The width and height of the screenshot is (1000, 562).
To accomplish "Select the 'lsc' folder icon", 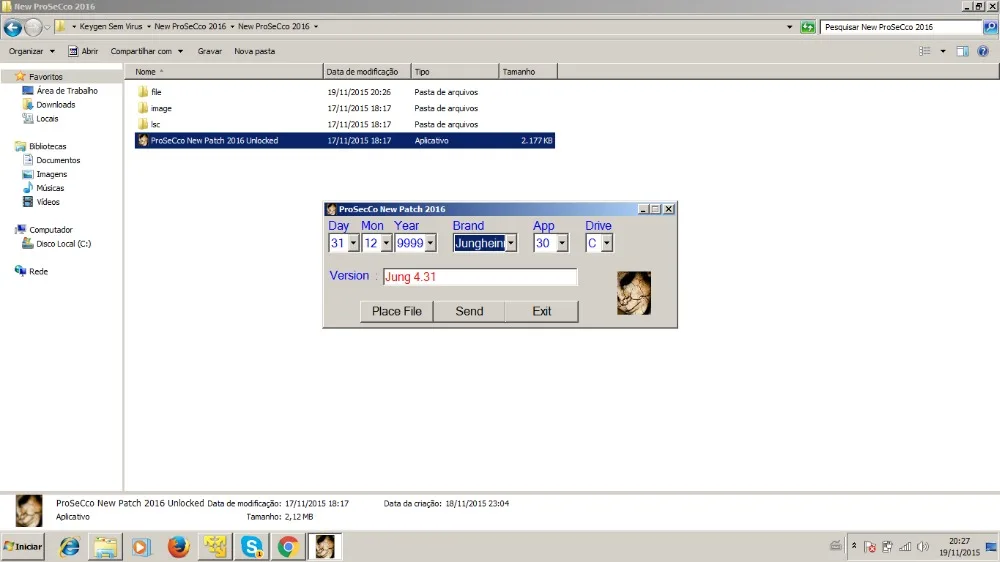I will [143, 124].
